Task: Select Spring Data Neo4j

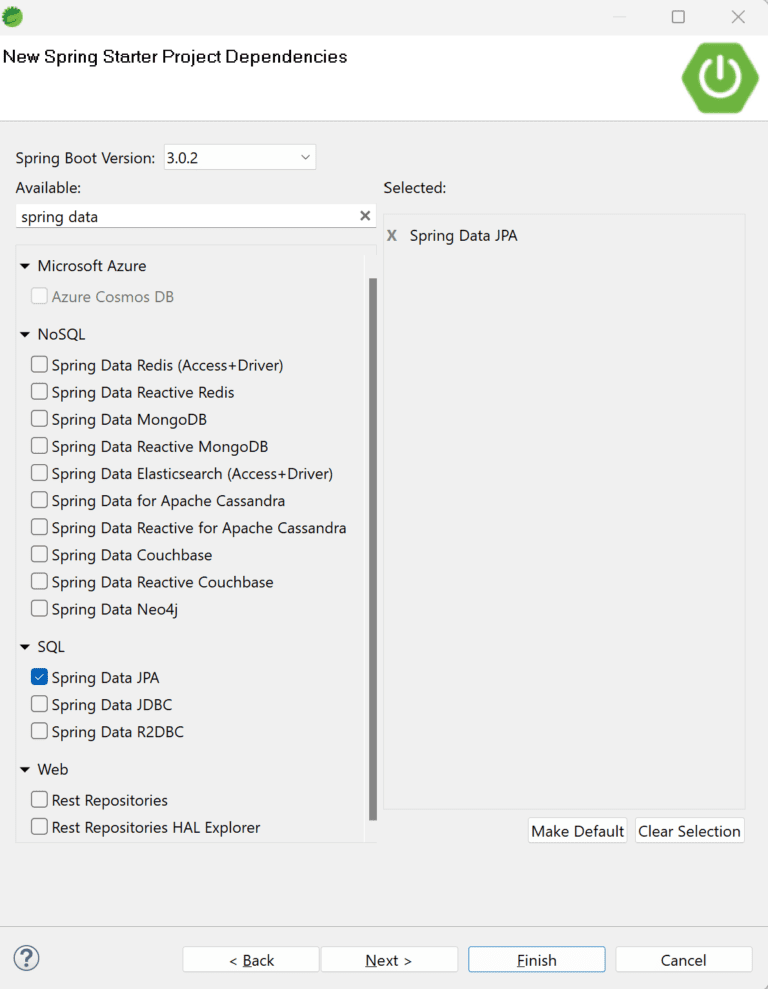Action: (38, 608)
